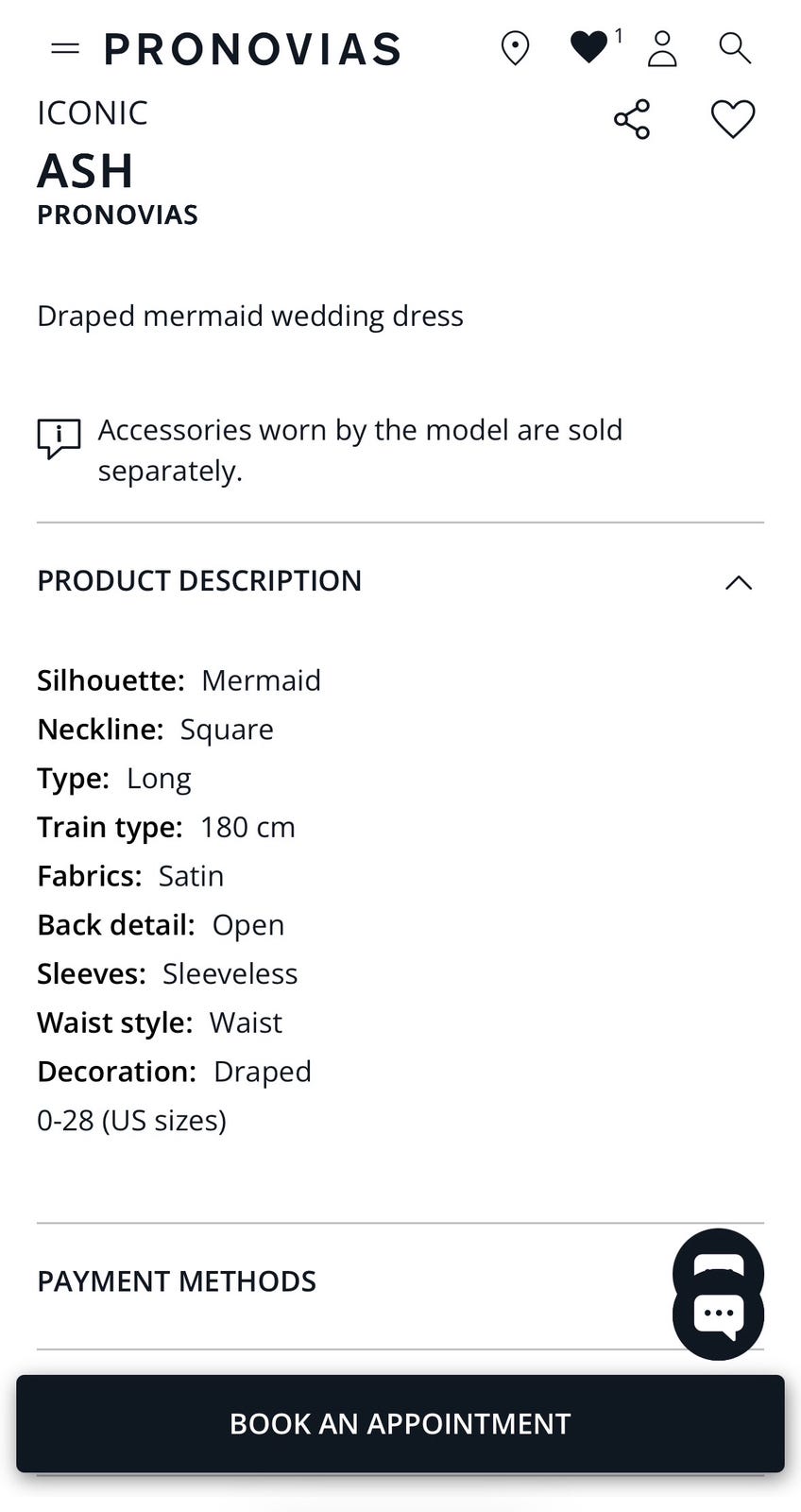801x1512 pixels.
Task: Collapse Product Description using the chevron
Action: (738, 582)
